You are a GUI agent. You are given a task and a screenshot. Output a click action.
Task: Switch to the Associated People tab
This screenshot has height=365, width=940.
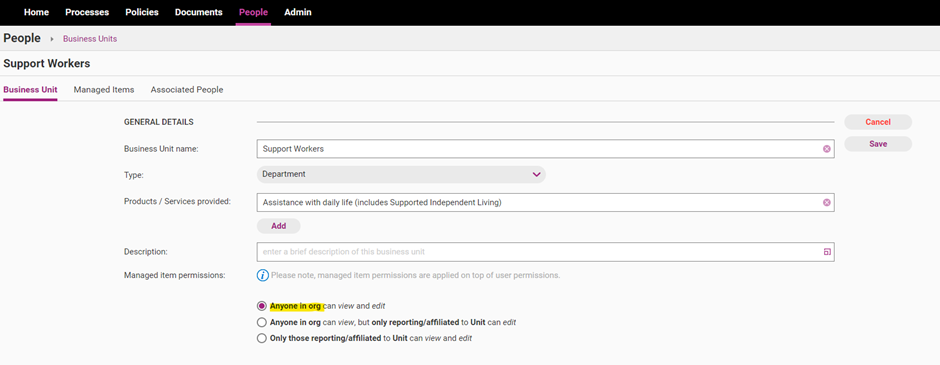click(x=186, y=89)
